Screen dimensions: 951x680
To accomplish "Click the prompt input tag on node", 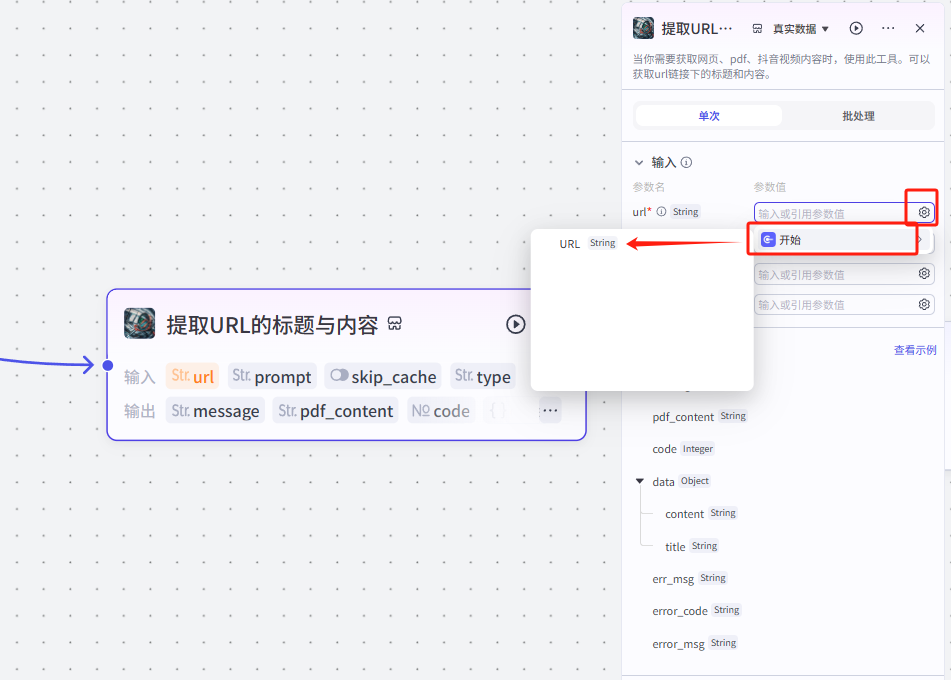I will pyautogui.click(x=272, y=377).
